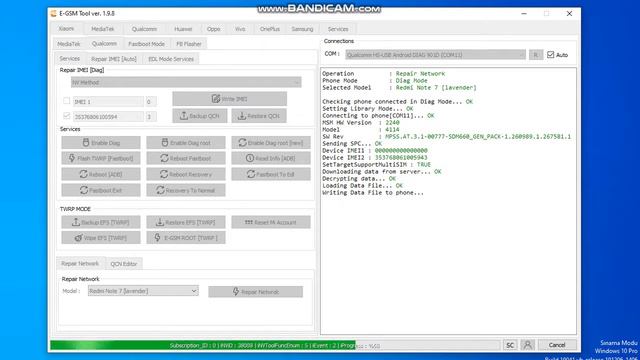Switch to the Oppo tab
The height and width of the screenshot is (360, 640).
213,29
